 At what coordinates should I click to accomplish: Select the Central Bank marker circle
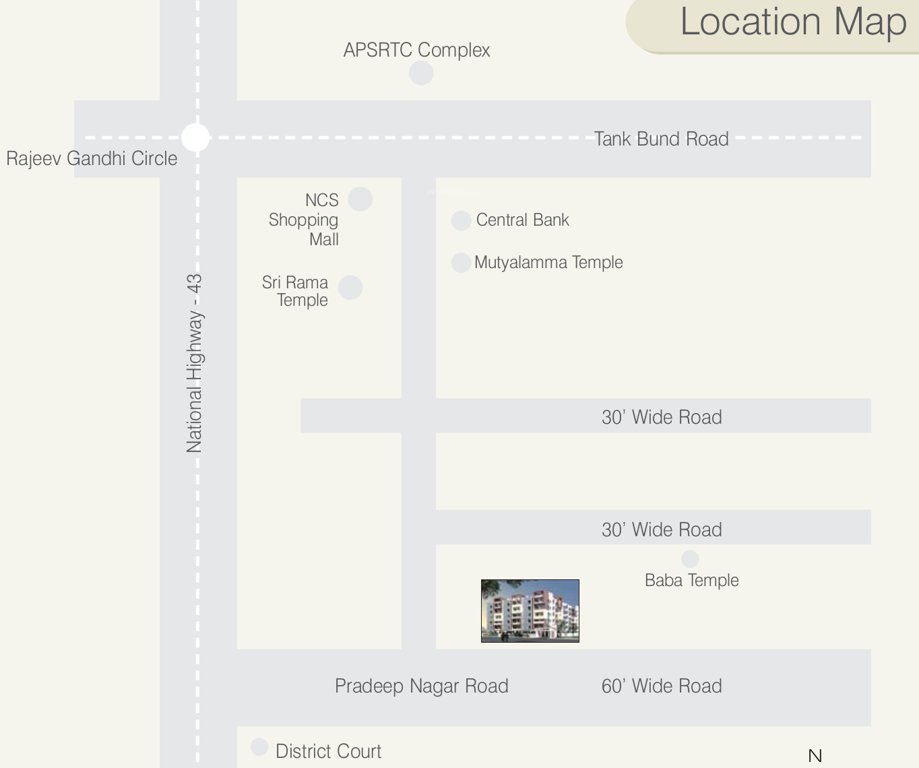point(460,220)
